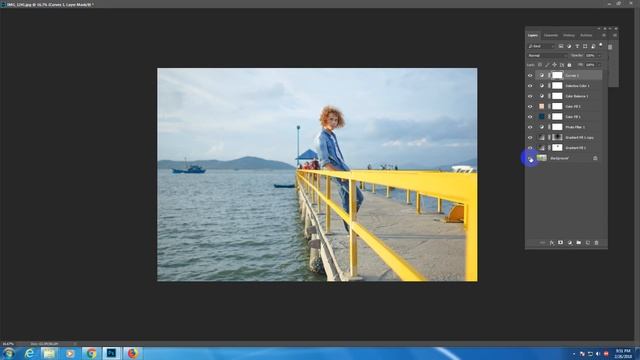Click the Opacity percentage field
The height and width of the screenshot is (360, 640).
point(590,56)
